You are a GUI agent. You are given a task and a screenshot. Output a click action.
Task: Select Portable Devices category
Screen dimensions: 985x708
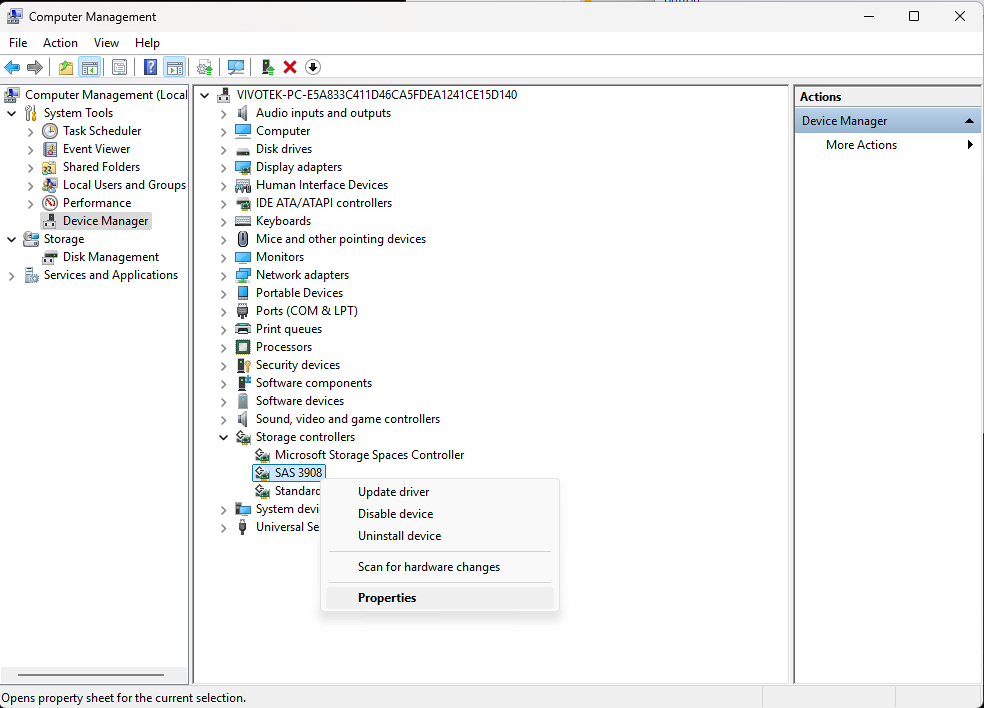point(299,293)
